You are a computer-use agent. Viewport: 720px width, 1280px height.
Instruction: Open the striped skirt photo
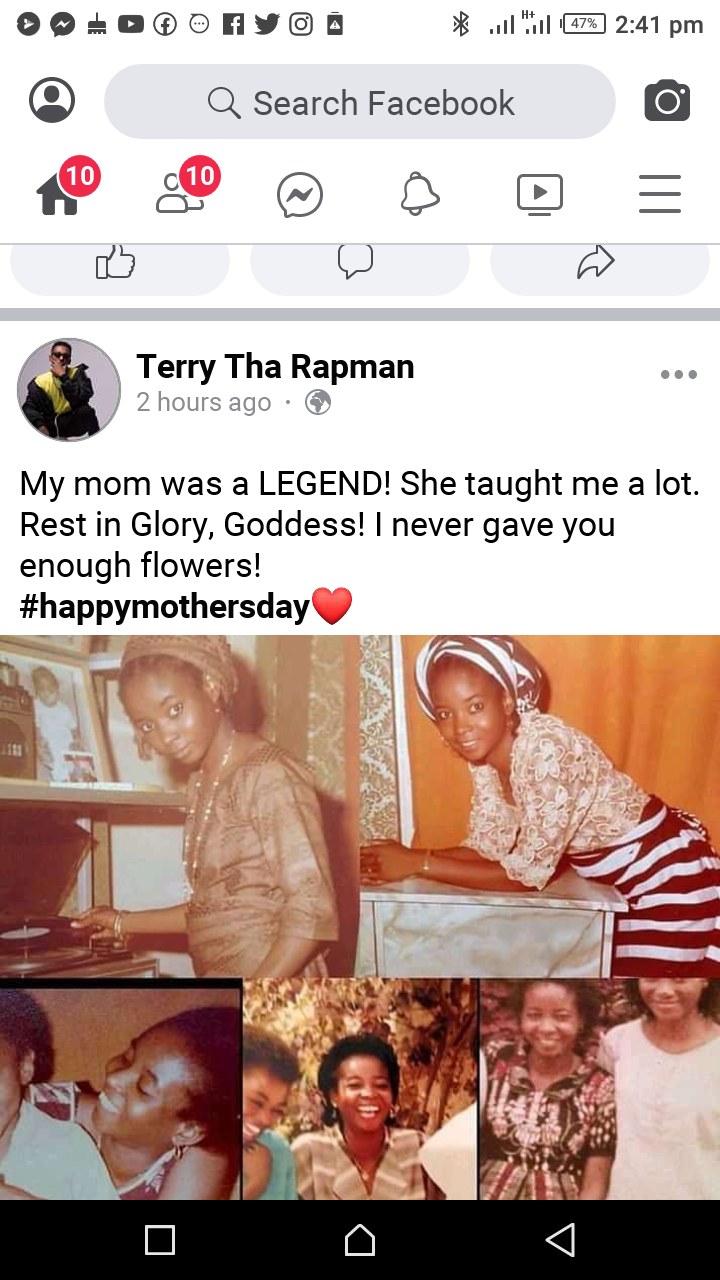pos(541,806)
